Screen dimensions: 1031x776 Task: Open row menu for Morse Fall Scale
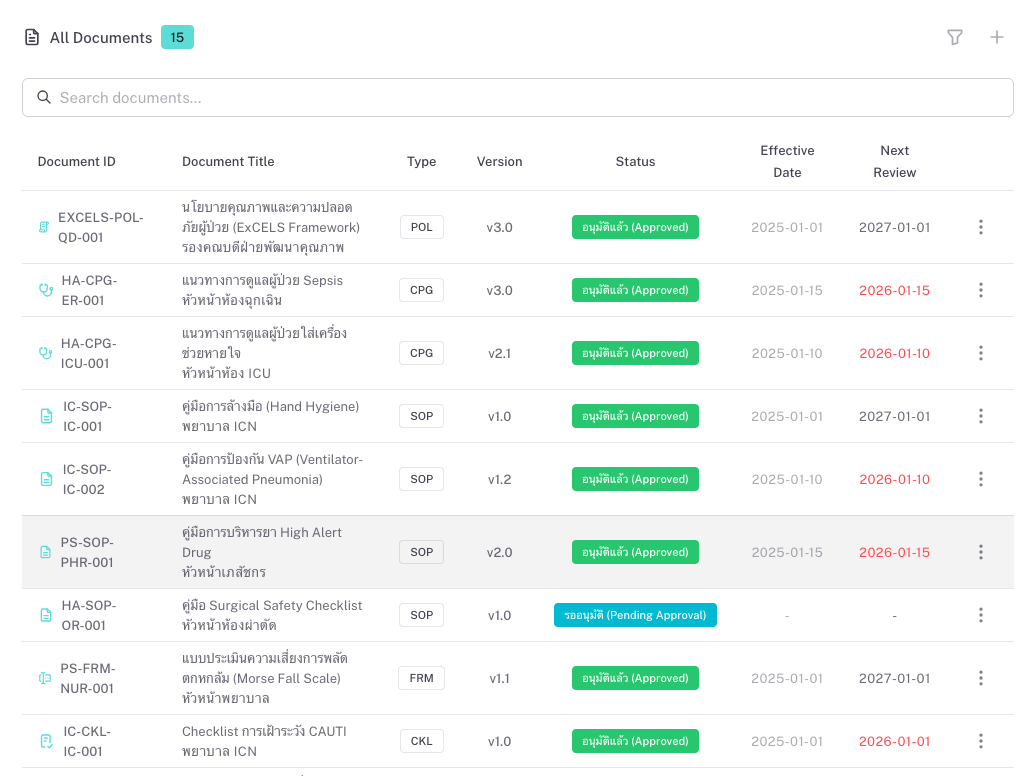tap(980, 678)
